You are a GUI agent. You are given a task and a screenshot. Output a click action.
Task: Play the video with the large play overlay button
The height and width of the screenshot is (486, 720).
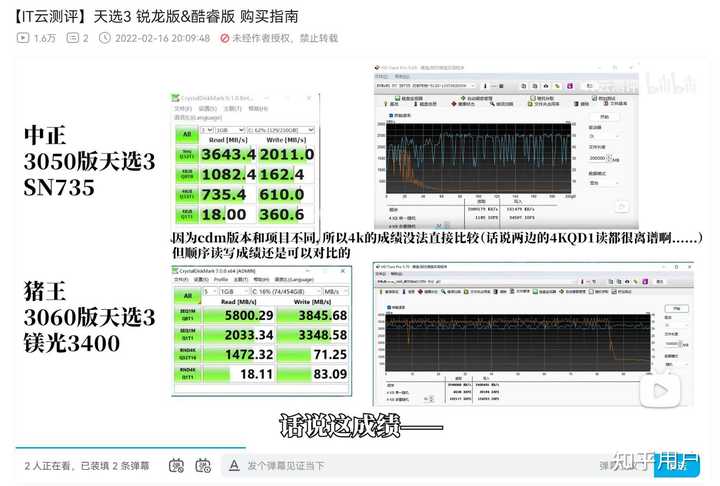(661, 391)
